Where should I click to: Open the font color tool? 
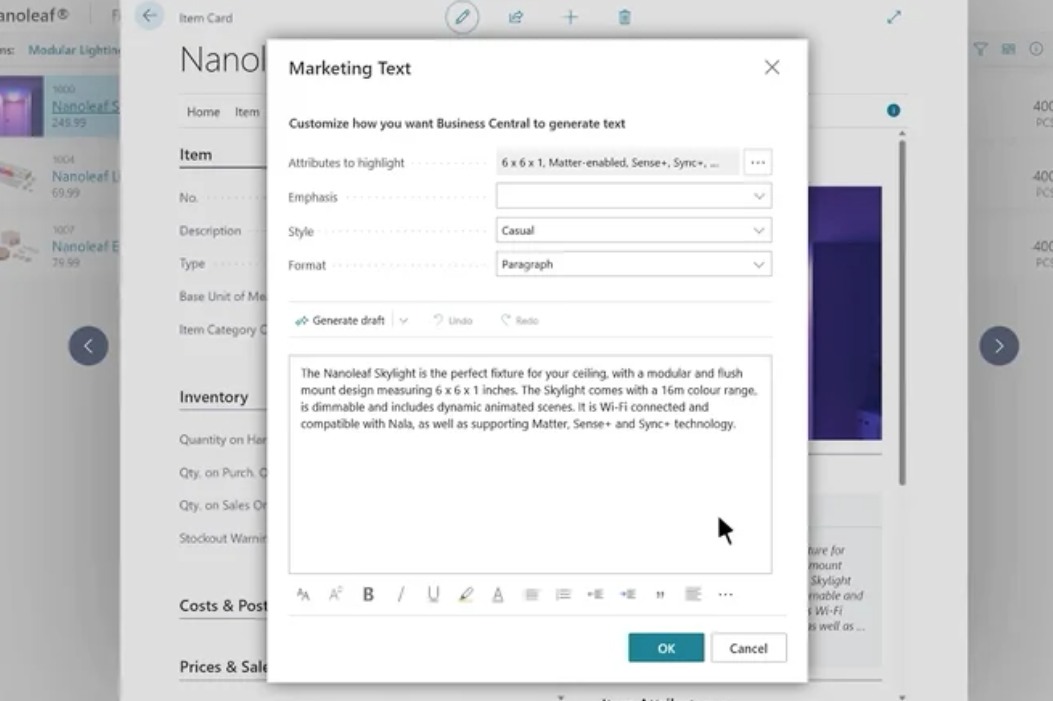pos(498,594)
